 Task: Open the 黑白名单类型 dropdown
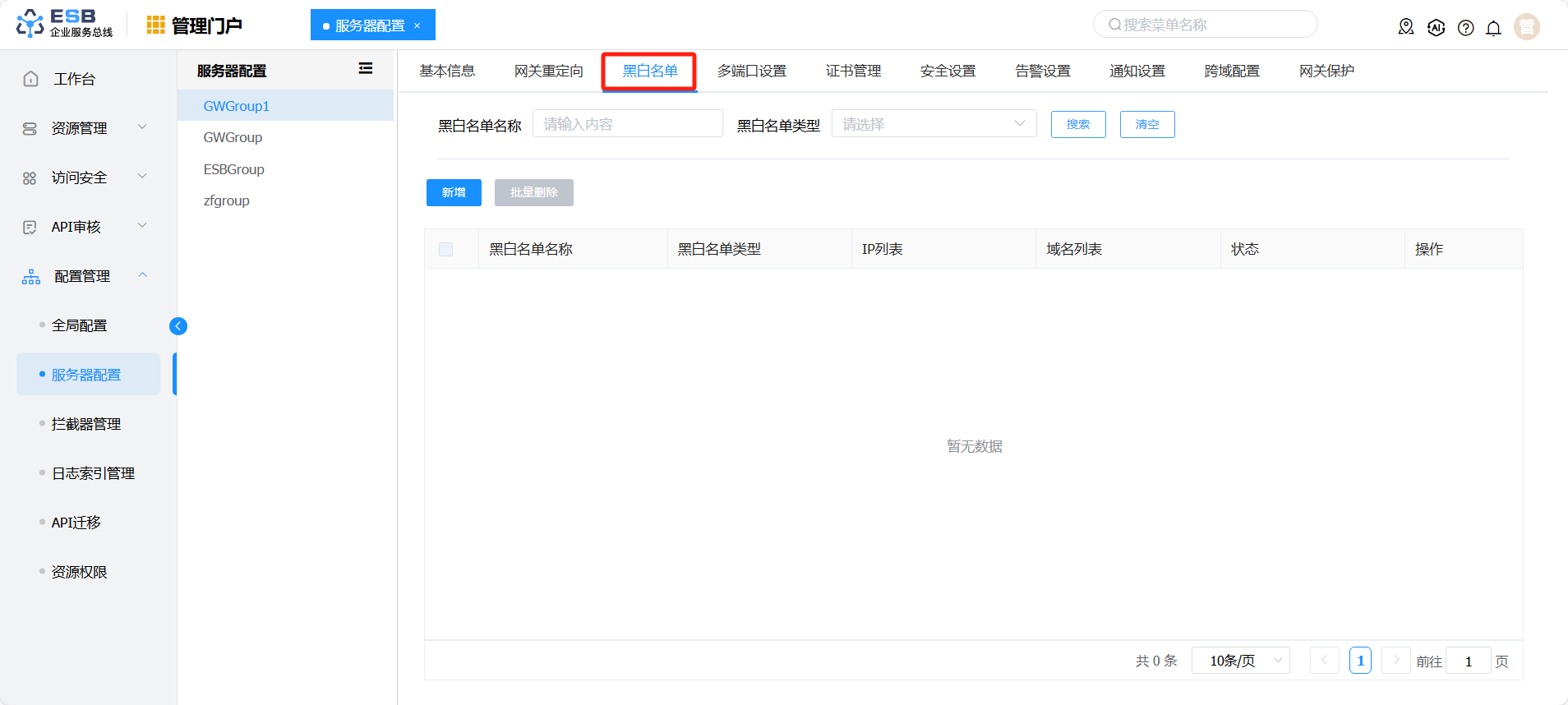(x=934, y=124)
